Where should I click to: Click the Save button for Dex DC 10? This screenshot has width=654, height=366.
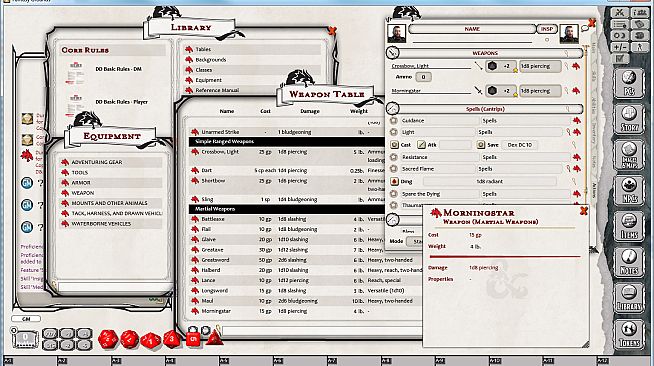click(x=481, y=145)
